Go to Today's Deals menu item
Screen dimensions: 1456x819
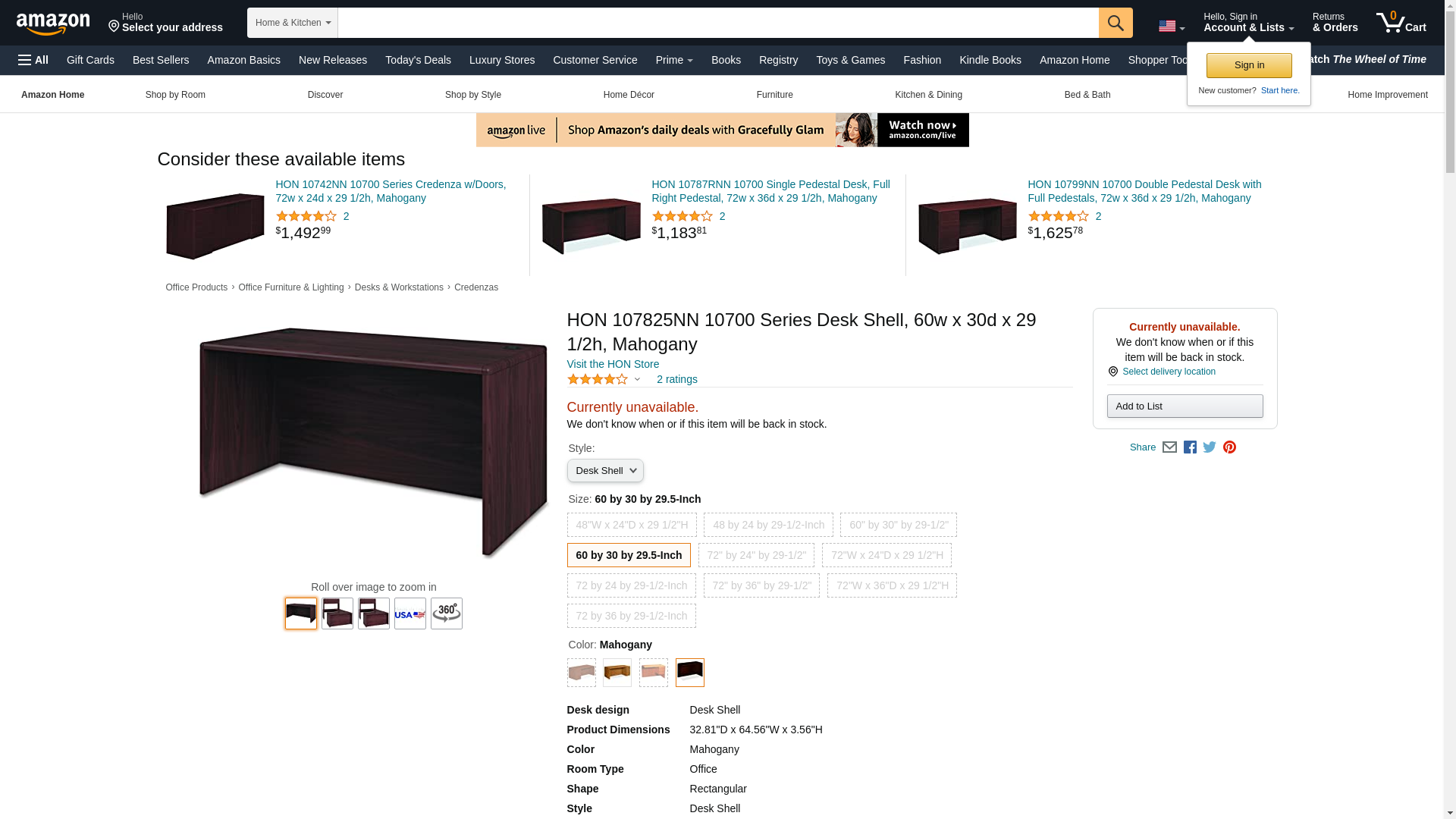(x=418, y=60)
